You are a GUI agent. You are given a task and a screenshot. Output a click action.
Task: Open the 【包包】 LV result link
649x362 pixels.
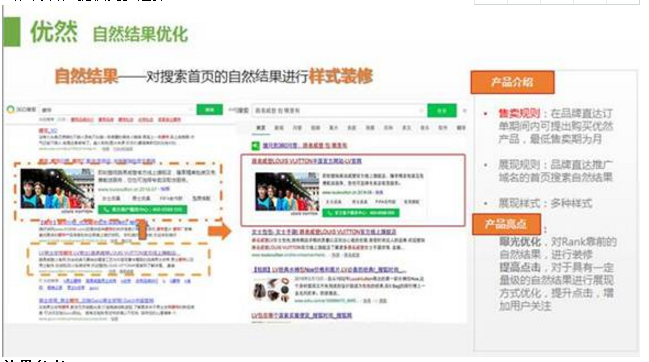[329, 270]
